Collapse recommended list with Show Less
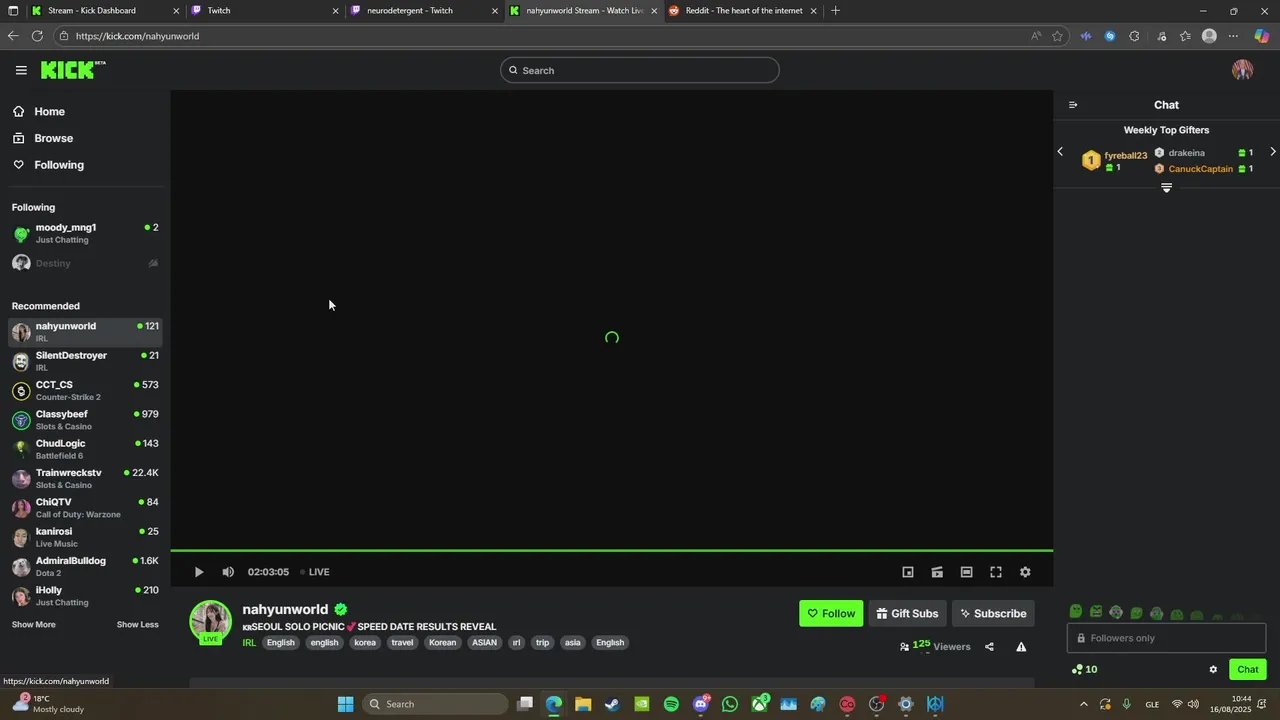 click(137, 625)
